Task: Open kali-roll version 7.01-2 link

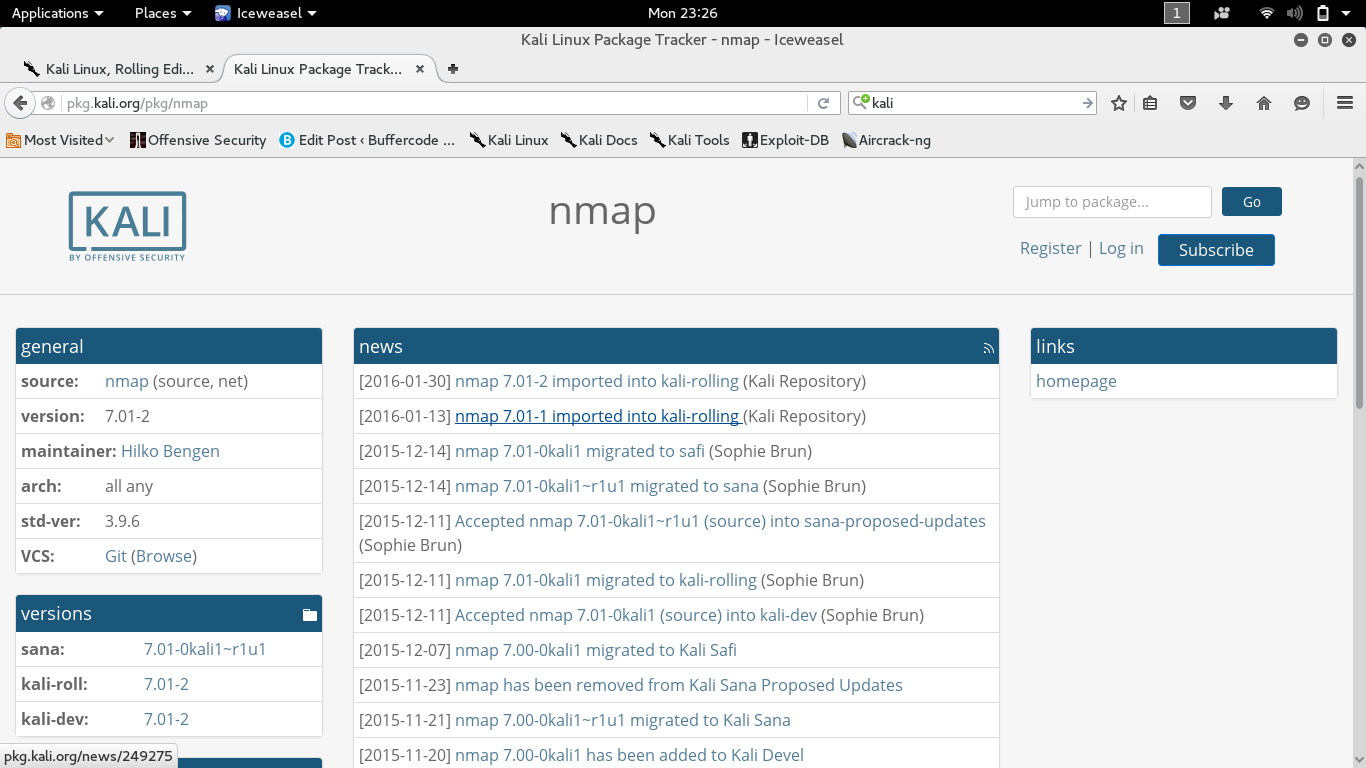Action: pyautogui.click(x=166, y=684)
